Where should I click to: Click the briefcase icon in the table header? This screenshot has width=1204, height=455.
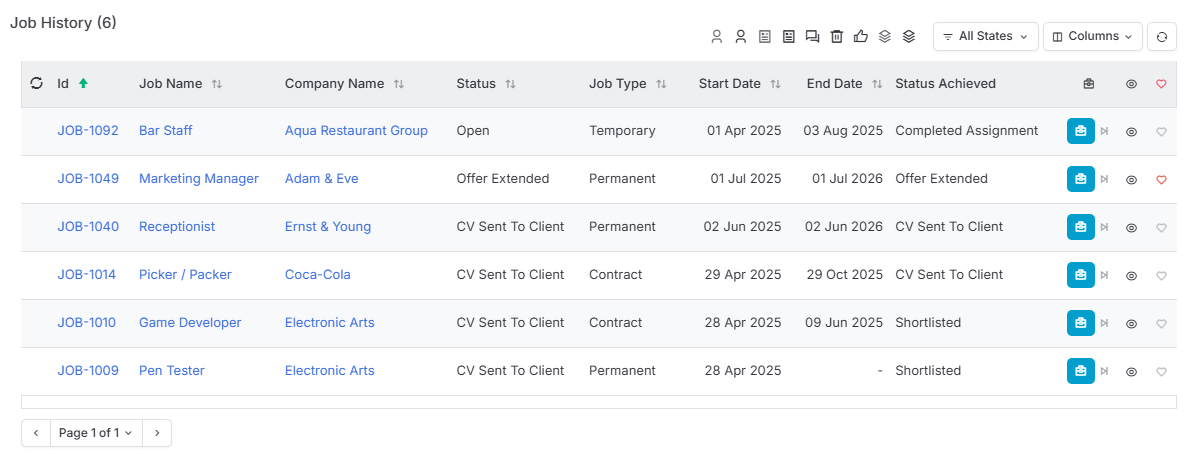point(1088,84)
